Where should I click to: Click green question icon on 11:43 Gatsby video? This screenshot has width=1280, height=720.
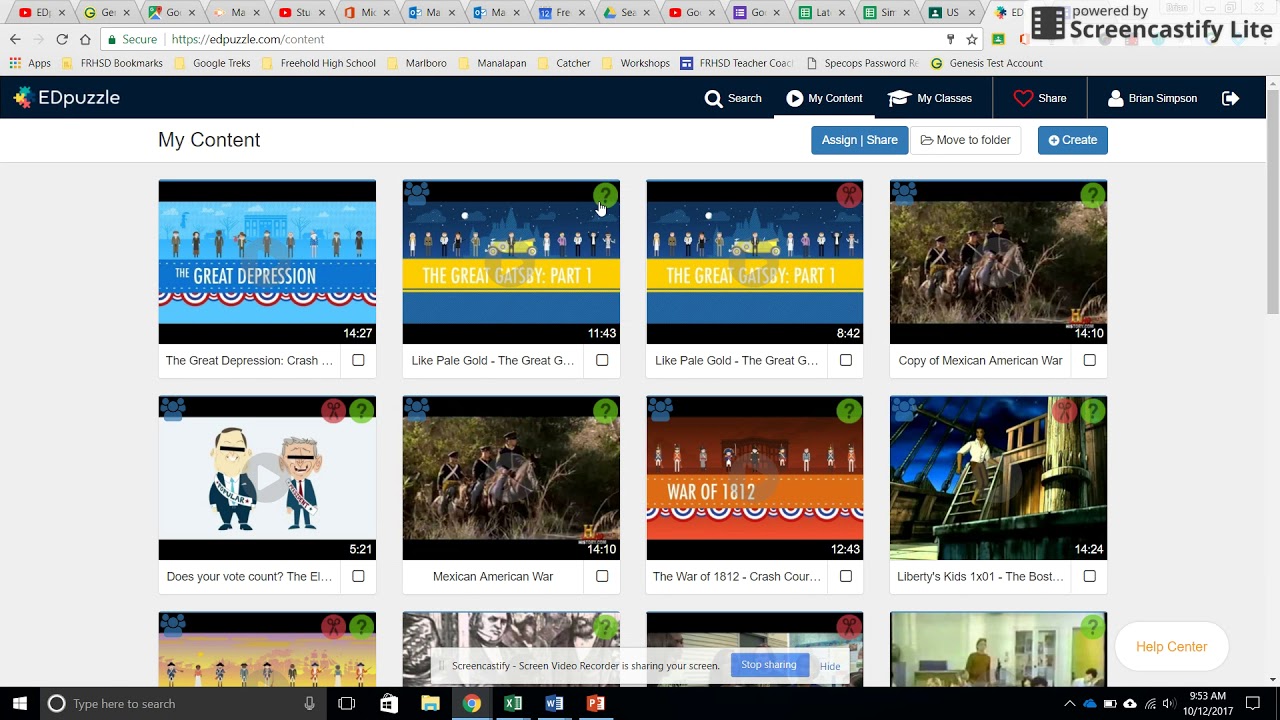pyautogui.click(x=605, y=195)
